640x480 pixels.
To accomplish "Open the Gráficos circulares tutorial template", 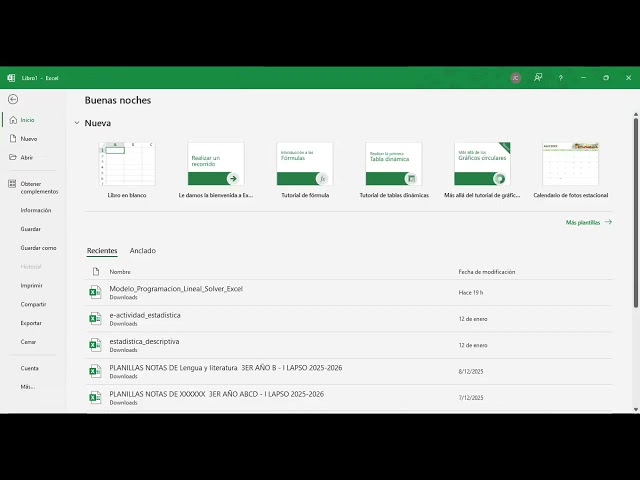I will 482,170.
